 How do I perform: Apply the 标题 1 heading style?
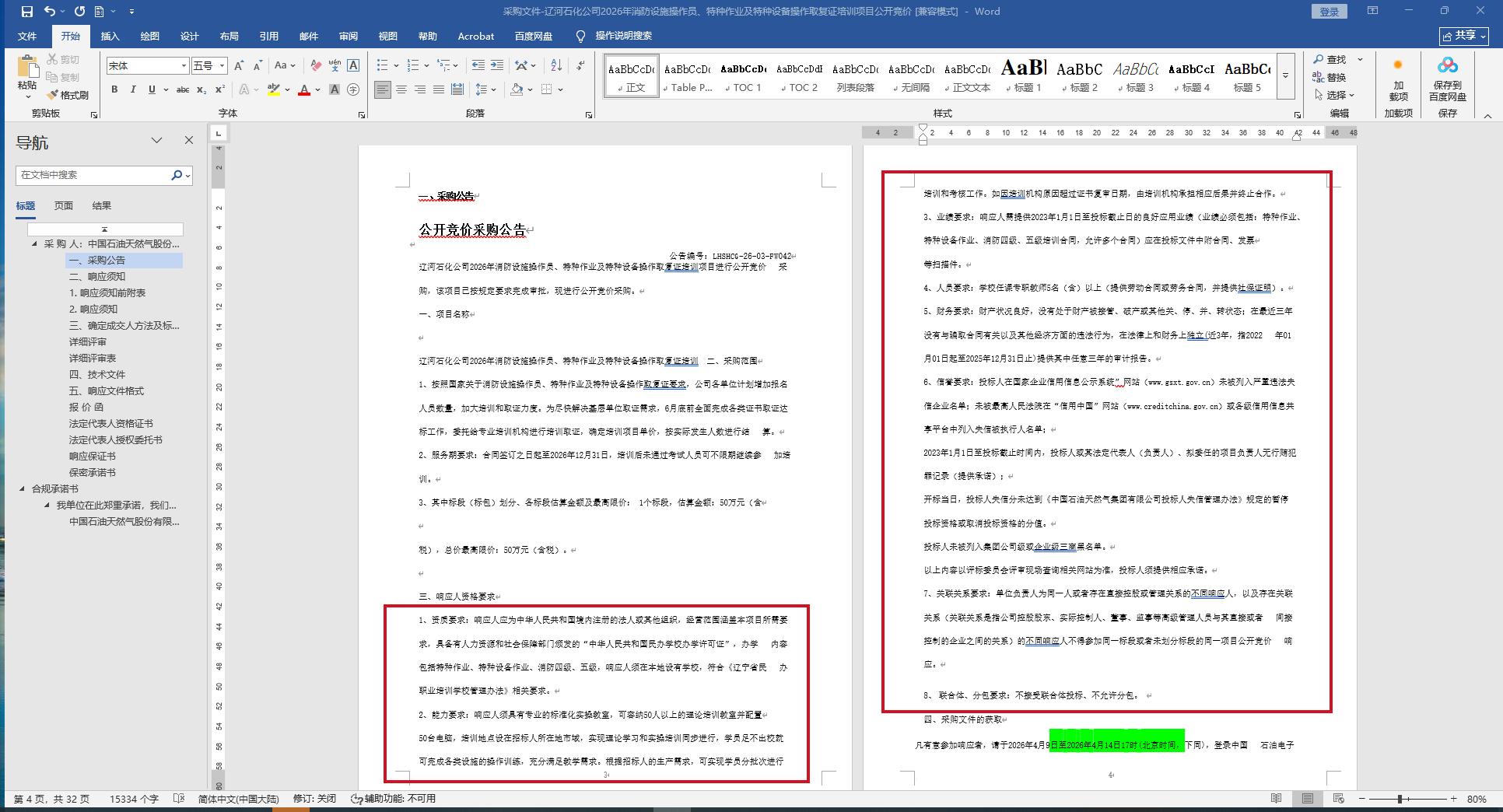click(x=1024, y=76)
